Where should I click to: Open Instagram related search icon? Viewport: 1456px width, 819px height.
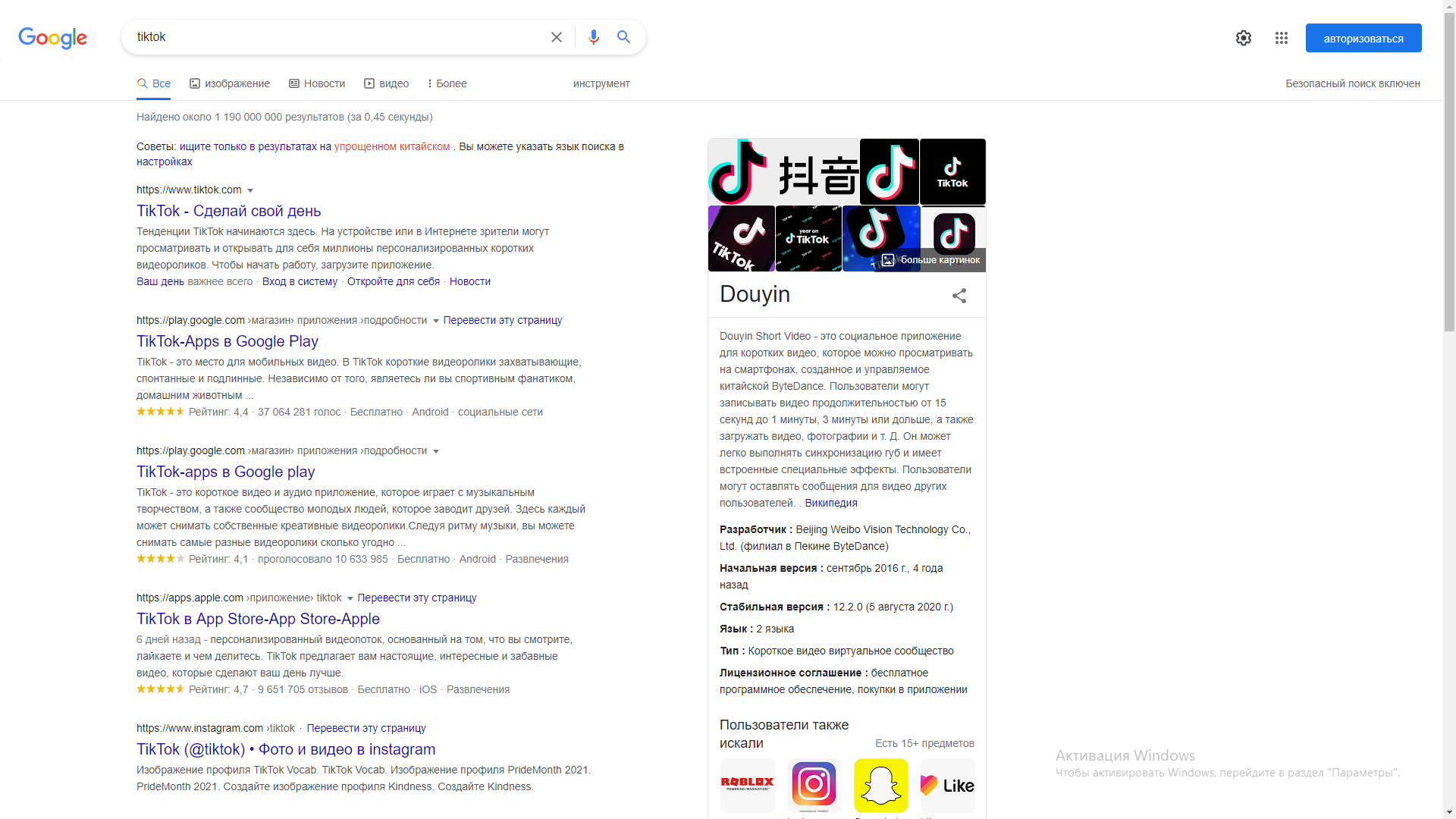814,785
